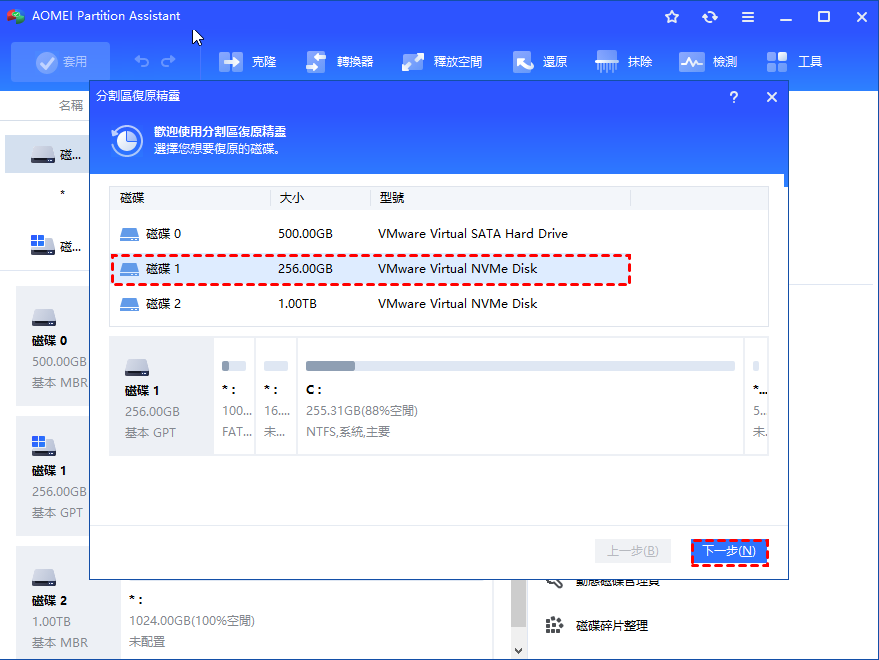Click VMware Virtual SATA Hard Drive text
This screenshot has width=879, height=660.
point(473,234)
